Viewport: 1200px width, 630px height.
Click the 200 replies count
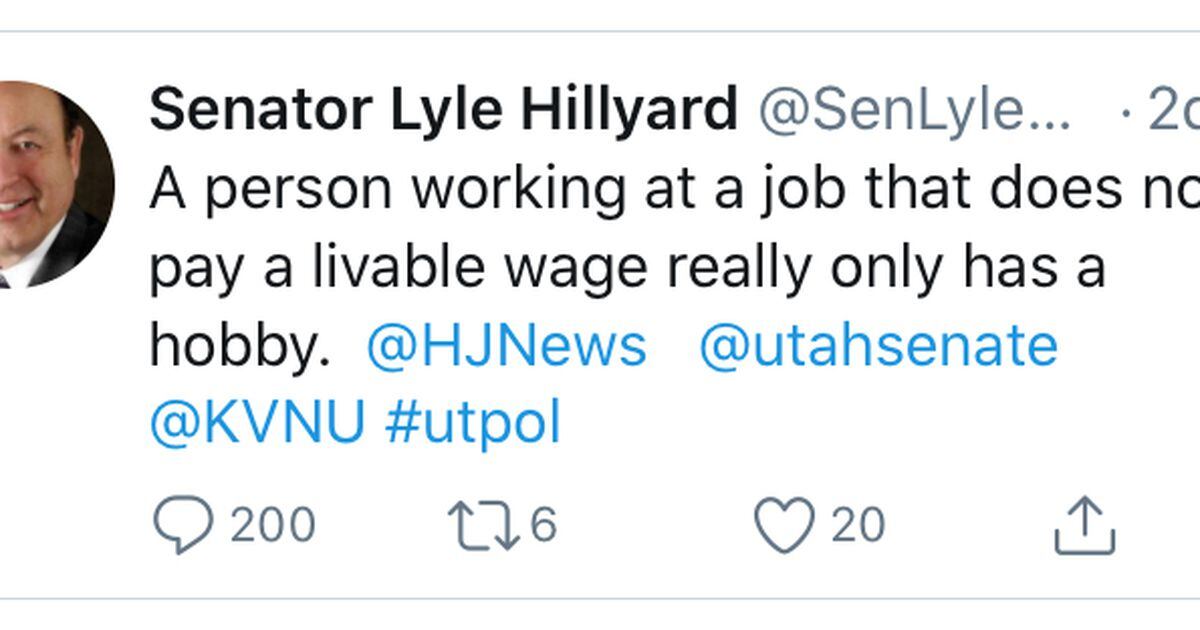pos(272,525)
